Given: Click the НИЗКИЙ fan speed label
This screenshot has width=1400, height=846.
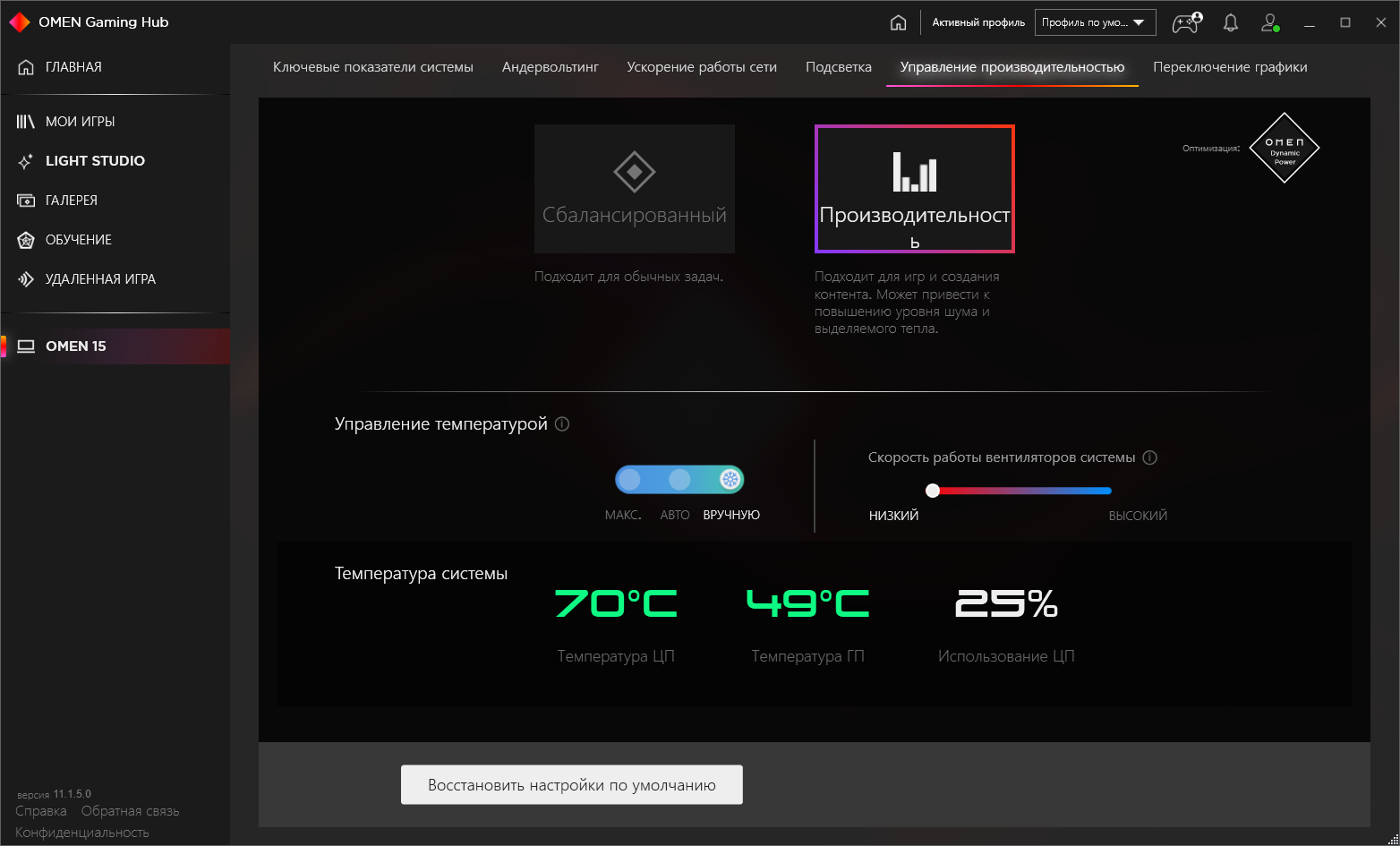Looking at the screenshot, I should pyautogui.click(x=893, y=516).
